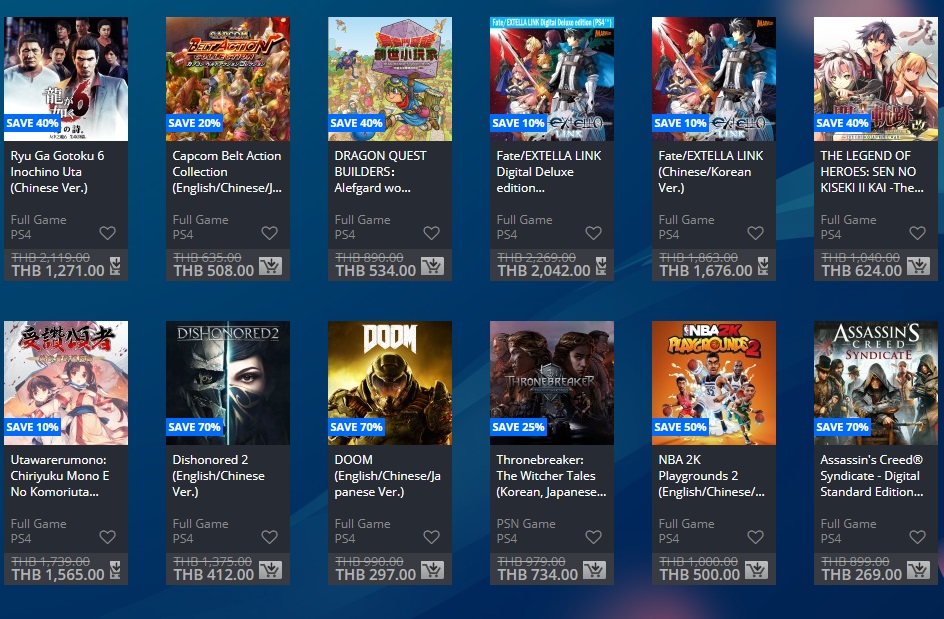
Task: Add Dishonored 2 to cart
Action: coord(270,570)
